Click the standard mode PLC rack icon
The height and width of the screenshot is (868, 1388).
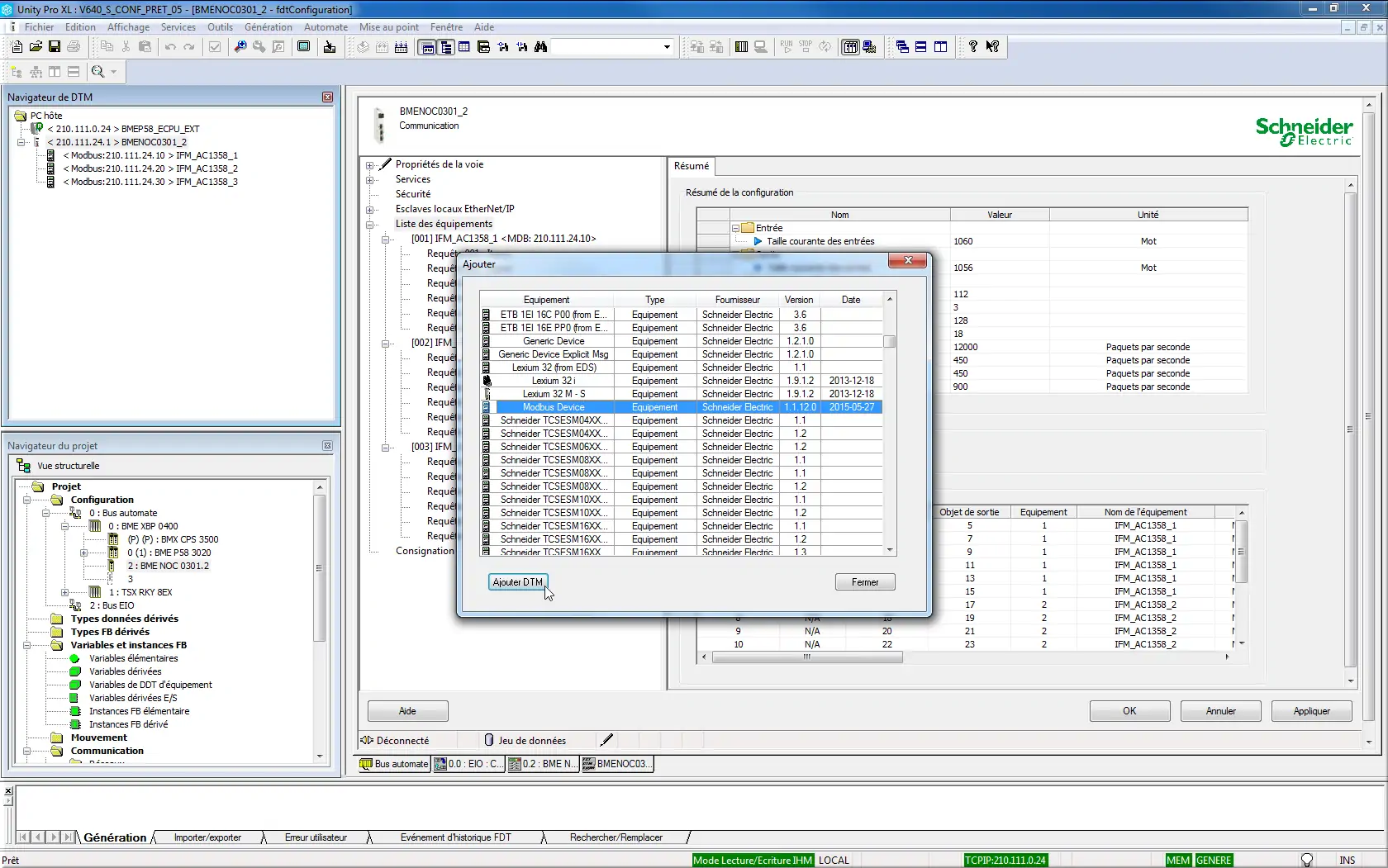point(850,47)
